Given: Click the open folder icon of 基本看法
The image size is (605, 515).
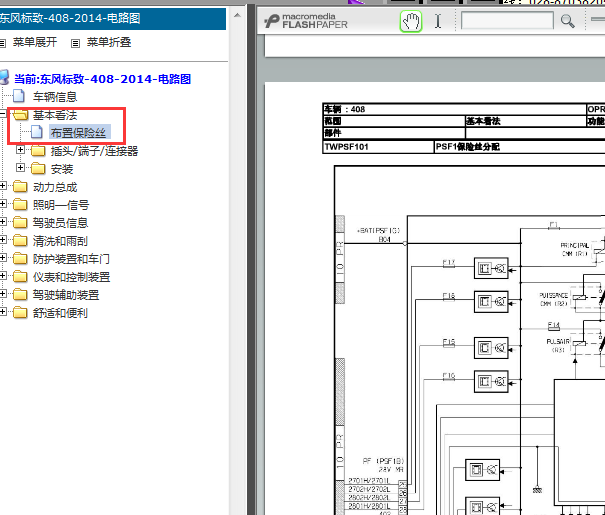Looking at the screenshot, I should (20, 115).
